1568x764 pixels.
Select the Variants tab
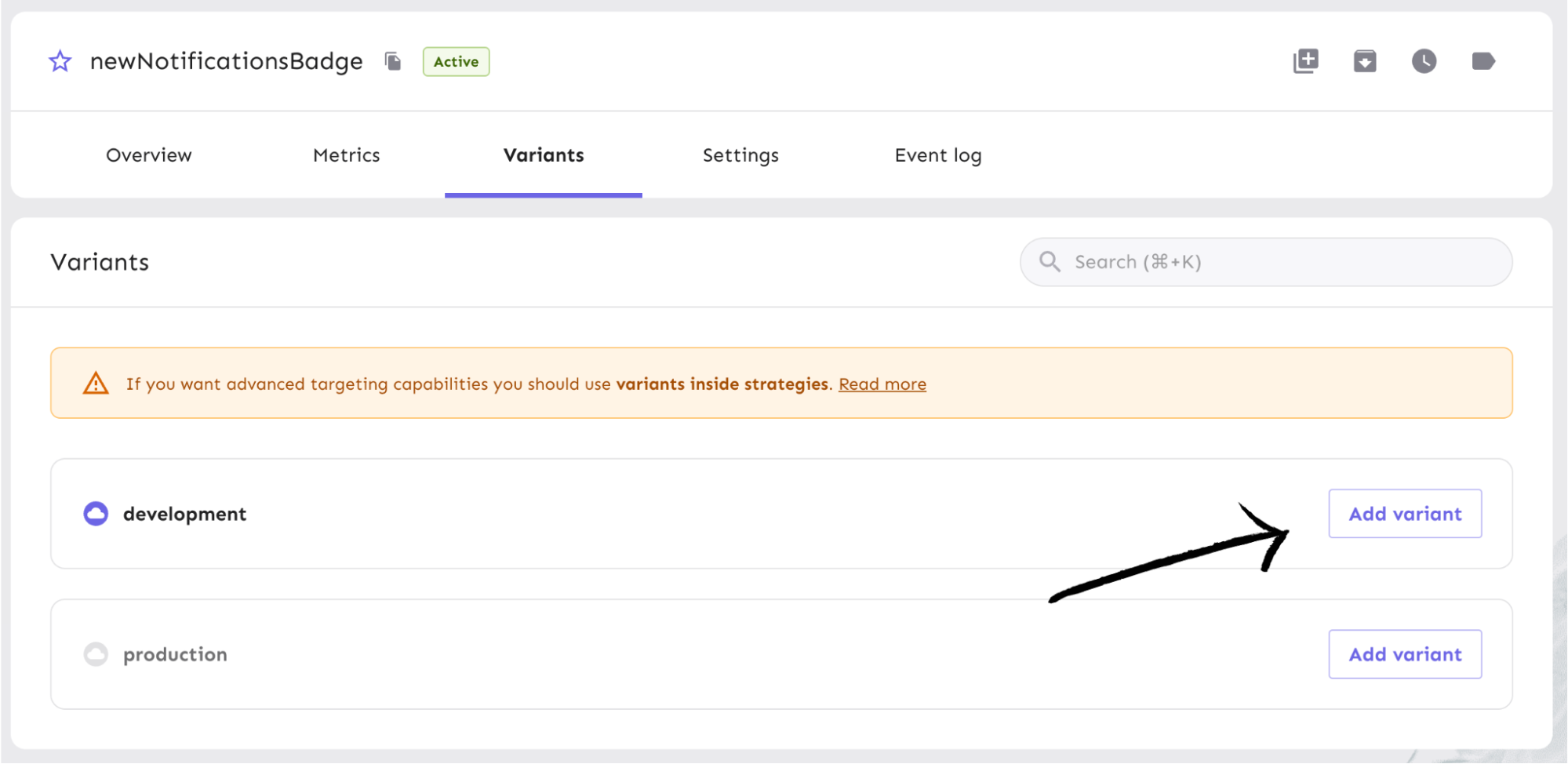point(543,155)
